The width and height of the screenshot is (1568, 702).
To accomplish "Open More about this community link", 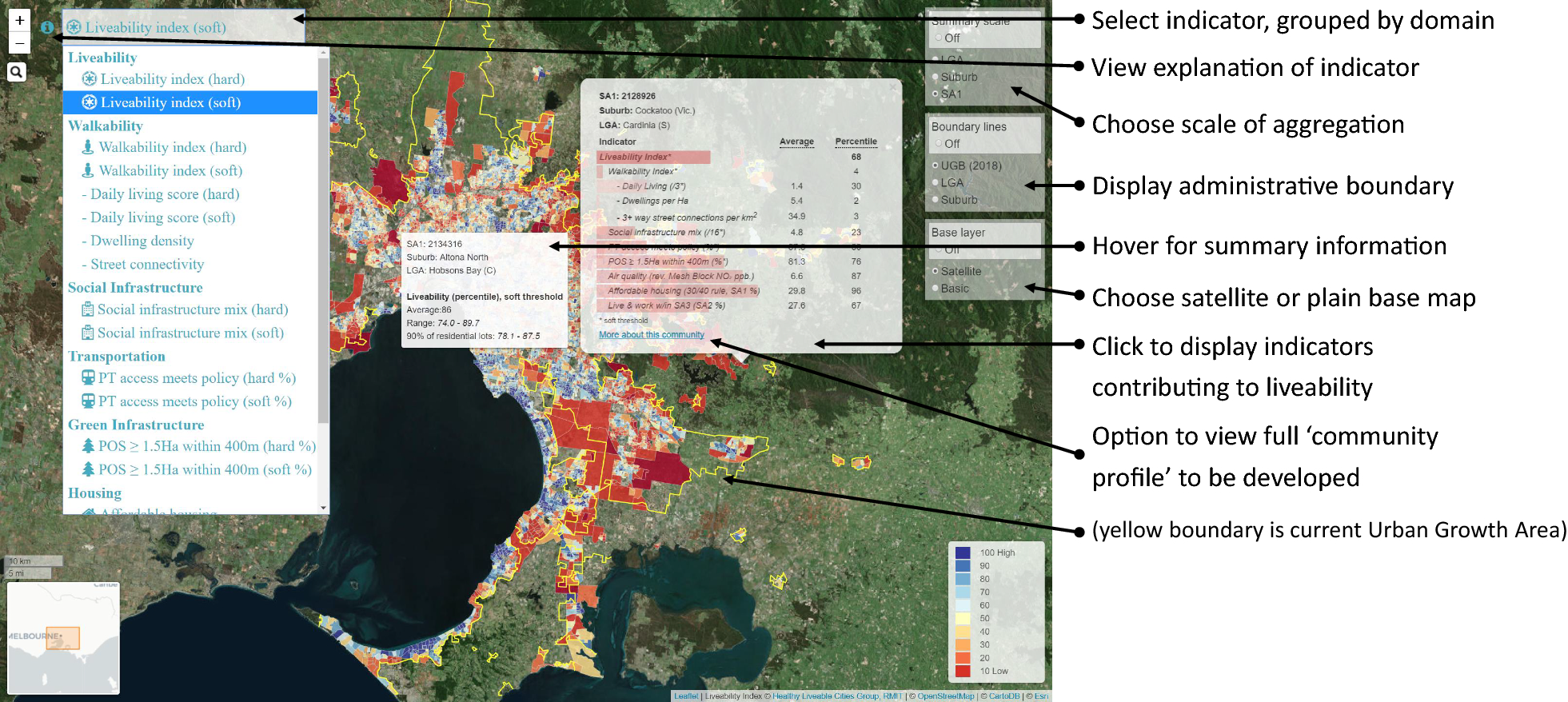I will 652,335.
